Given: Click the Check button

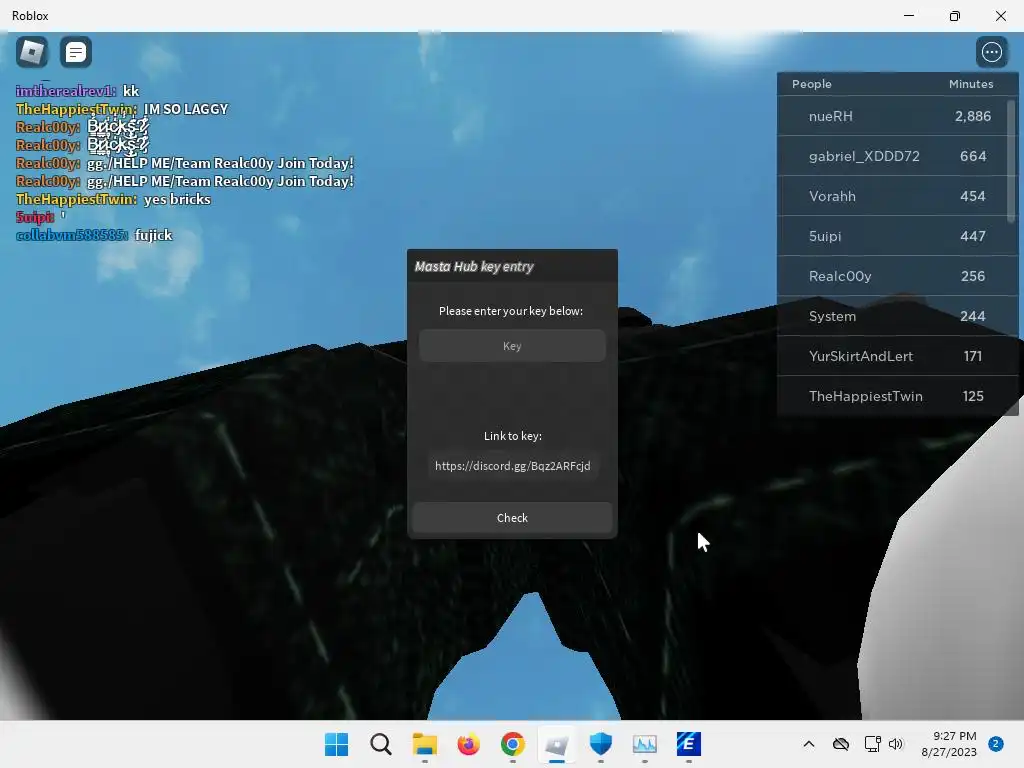Looking at the screenshot, I should click(512, 518).
